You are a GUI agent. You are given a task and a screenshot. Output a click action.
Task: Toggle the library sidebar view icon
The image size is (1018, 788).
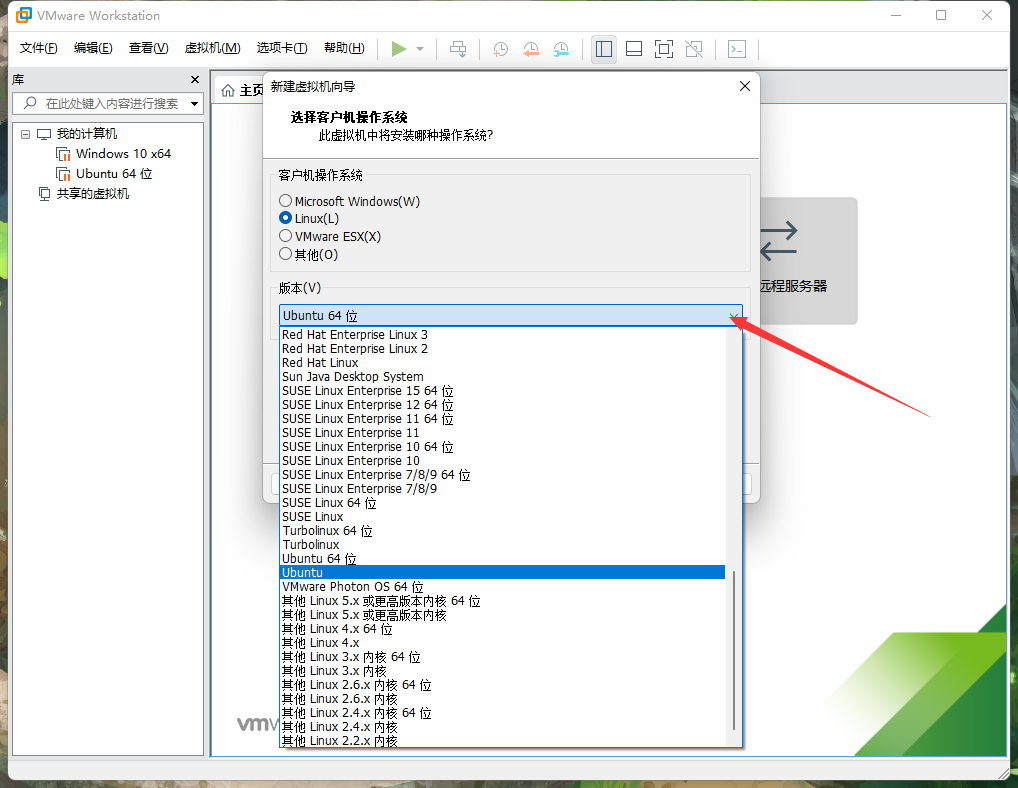[604, 49]
